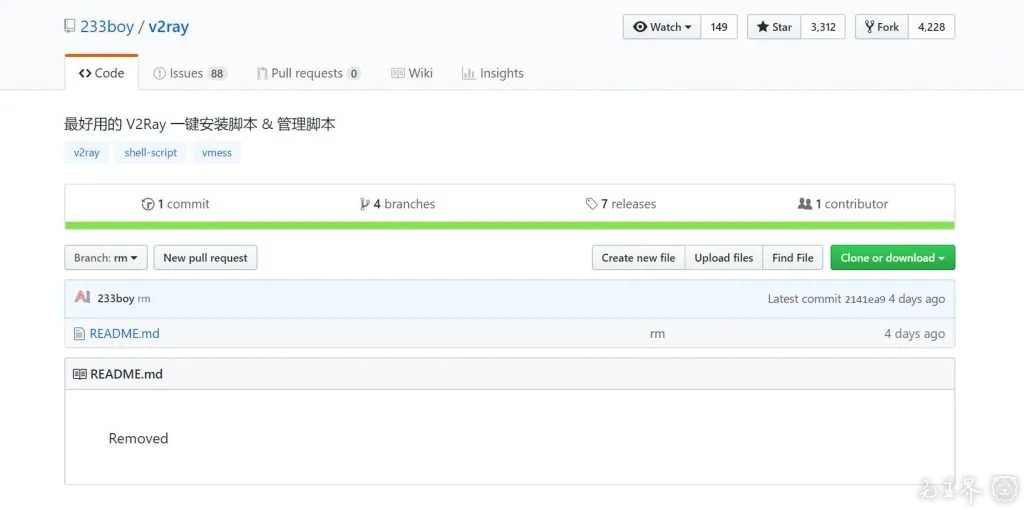Screen dimensions: 1024x510
Task: Click the 233boy avatar icon in commit row
Action: pyautogui.click(x=82, y=298)
